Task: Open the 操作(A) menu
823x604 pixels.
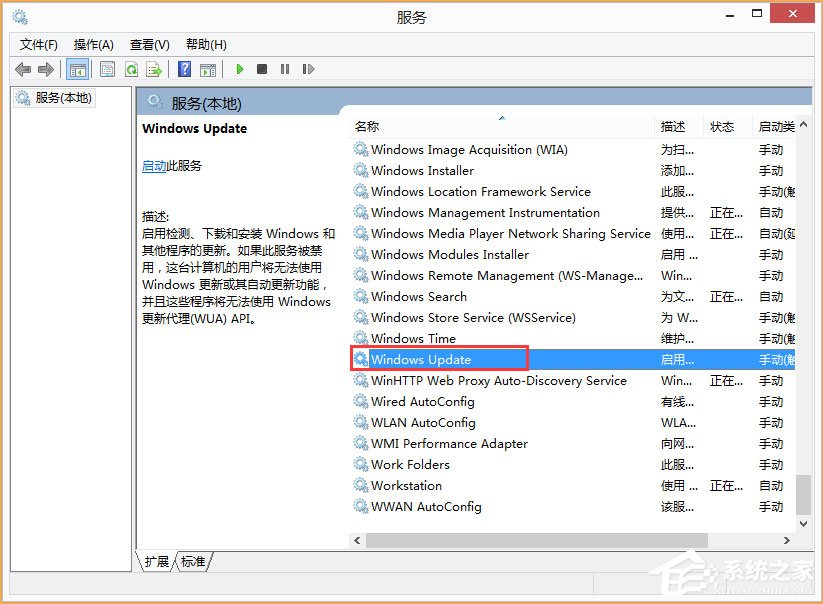Action: [93, 44]
